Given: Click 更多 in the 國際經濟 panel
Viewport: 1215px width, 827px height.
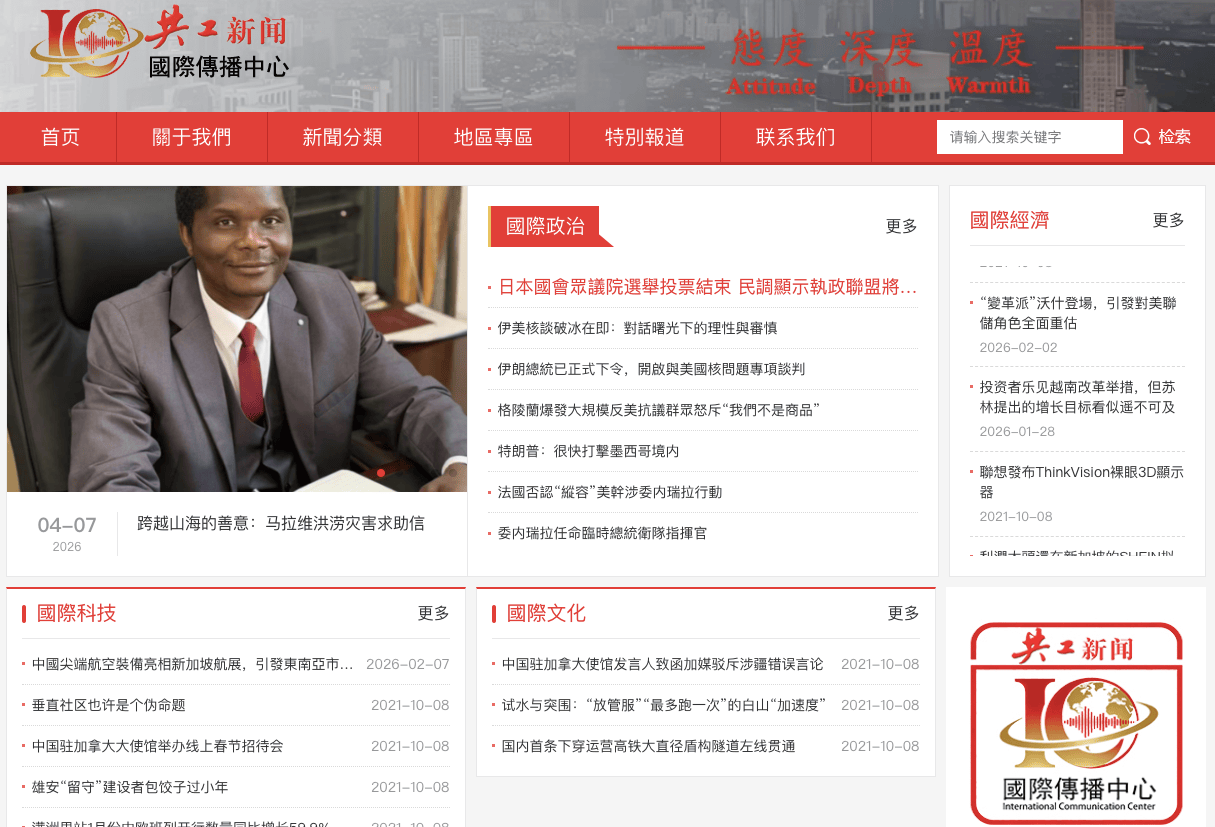Looking at the screenshot, I should 1168,220.
